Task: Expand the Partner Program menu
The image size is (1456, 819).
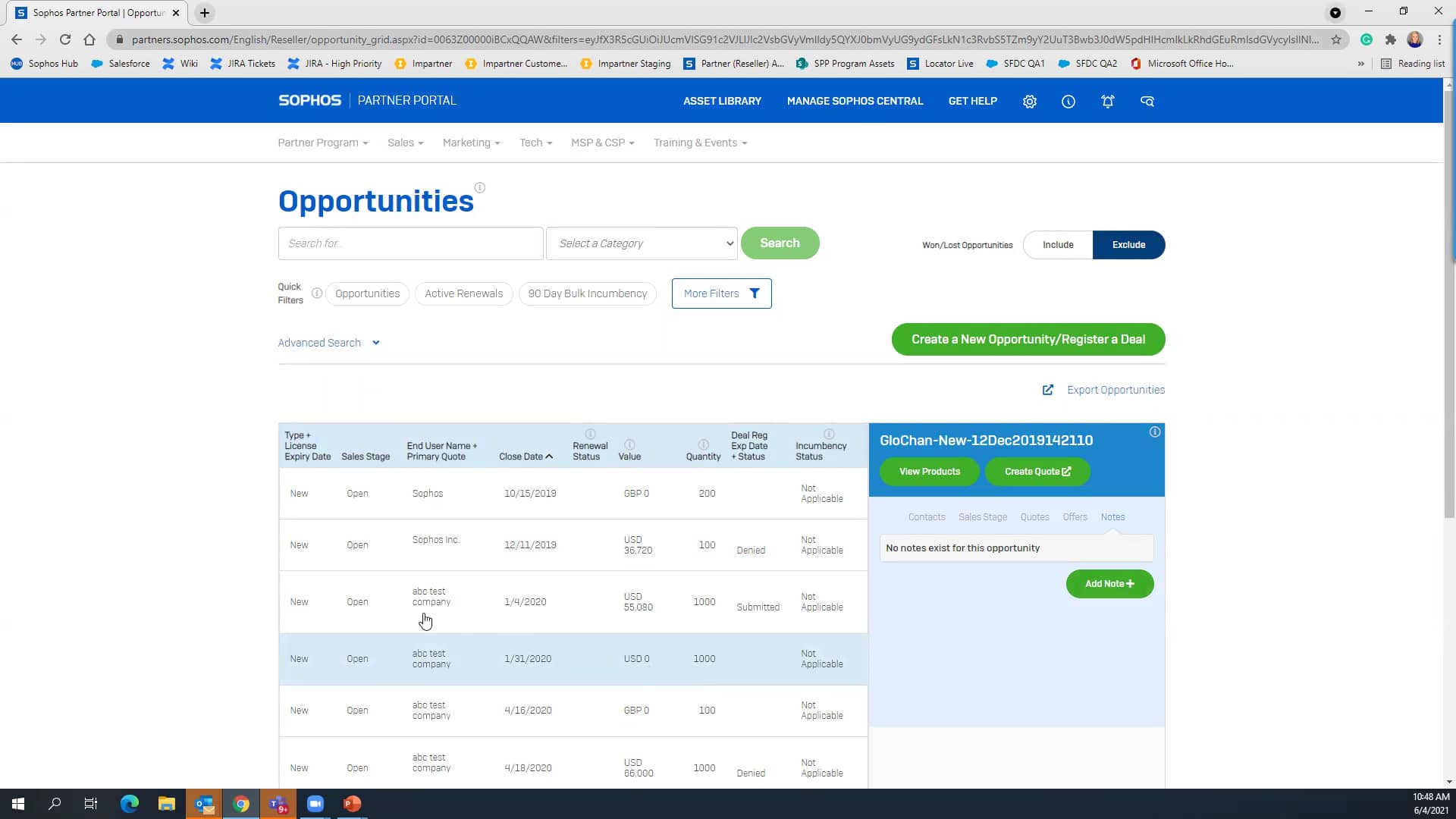Action: click(x=322, y=143)
